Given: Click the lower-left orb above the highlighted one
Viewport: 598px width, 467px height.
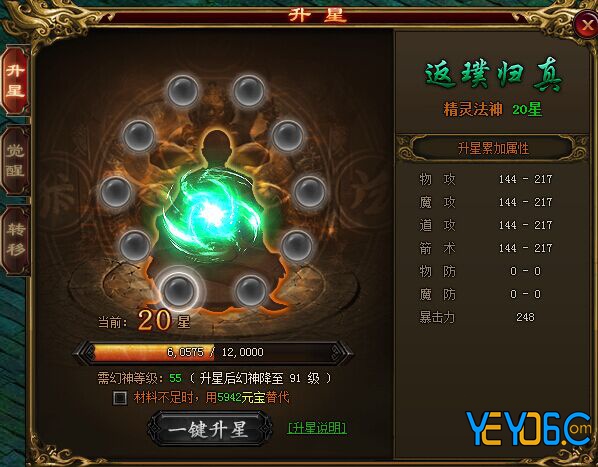Looking at the screenshot, I should click(135, 246).
